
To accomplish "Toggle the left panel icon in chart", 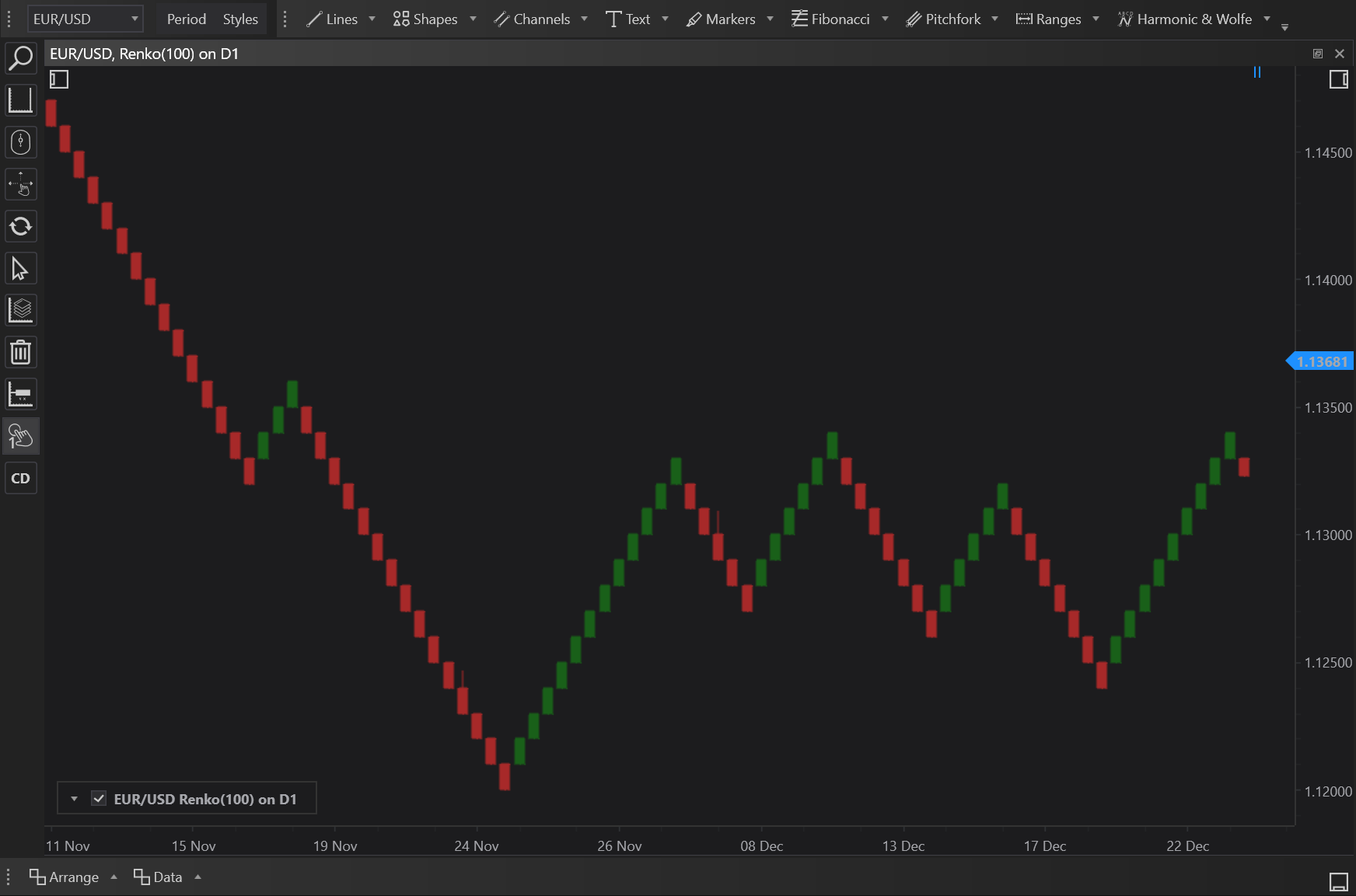I will [x=59, y=79].
